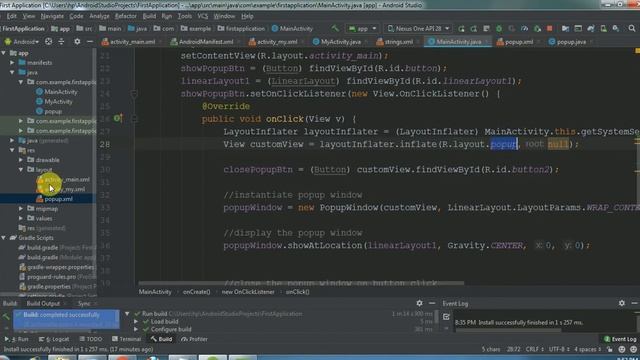Click Project panel locate target icon
The width and height of the screenshot is (640, 360).
(x=48, y=42)
